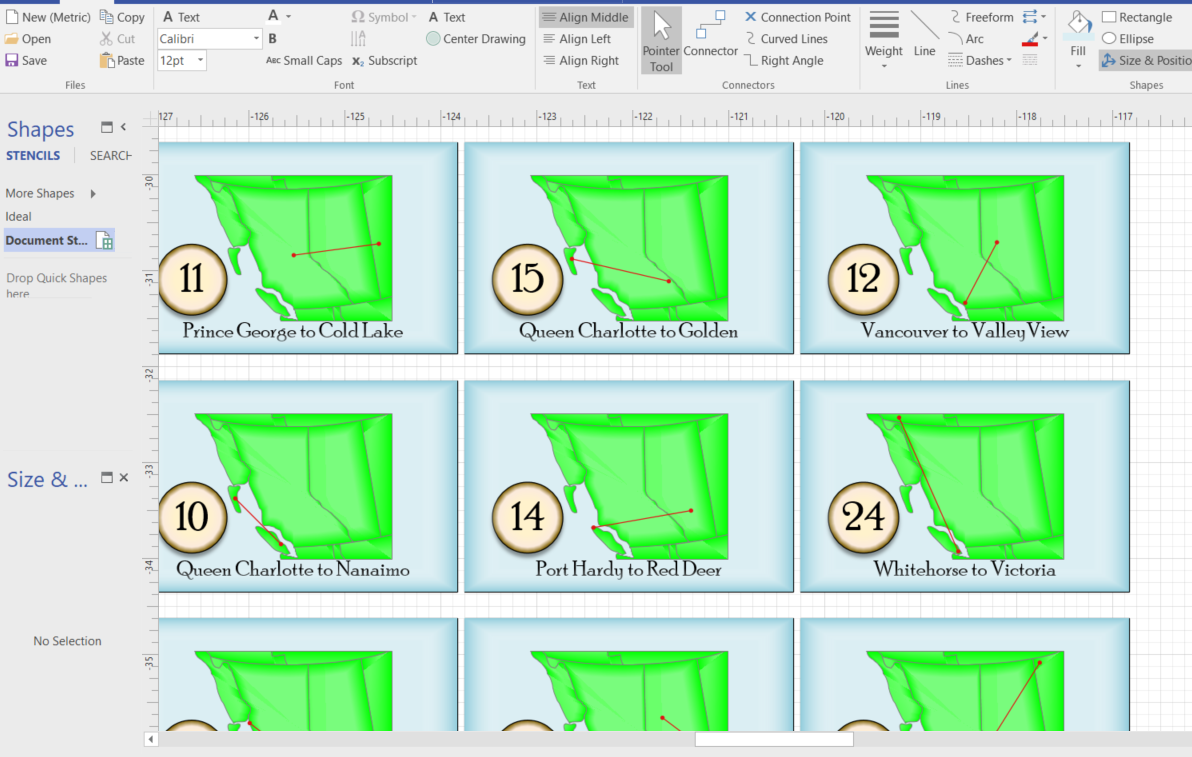Click the number 24 badge circle
Screen dimensions: 1192x757
[x=863, y=517]
